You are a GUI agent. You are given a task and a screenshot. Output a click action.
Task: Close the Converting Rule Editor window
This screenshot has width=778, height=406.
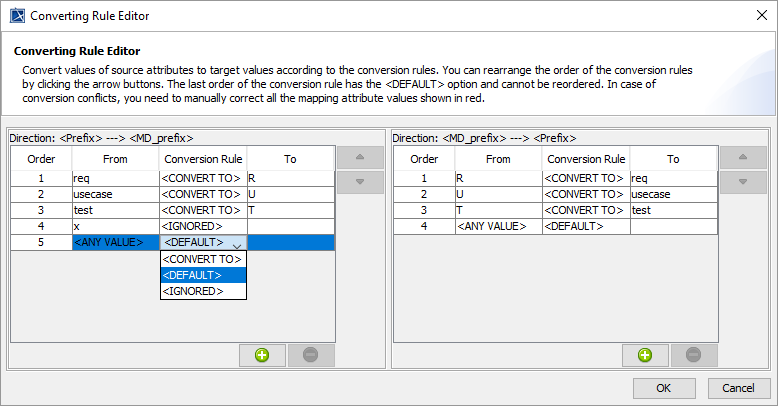point(756,16)
